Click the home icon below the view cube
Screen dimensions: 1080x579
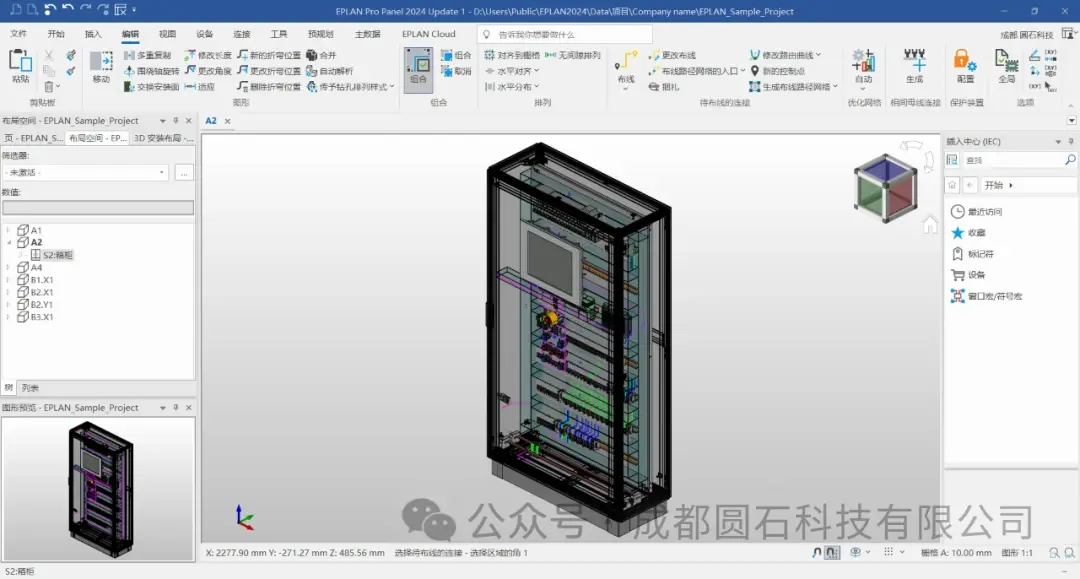pyautogui.click(x=930, y=224)
